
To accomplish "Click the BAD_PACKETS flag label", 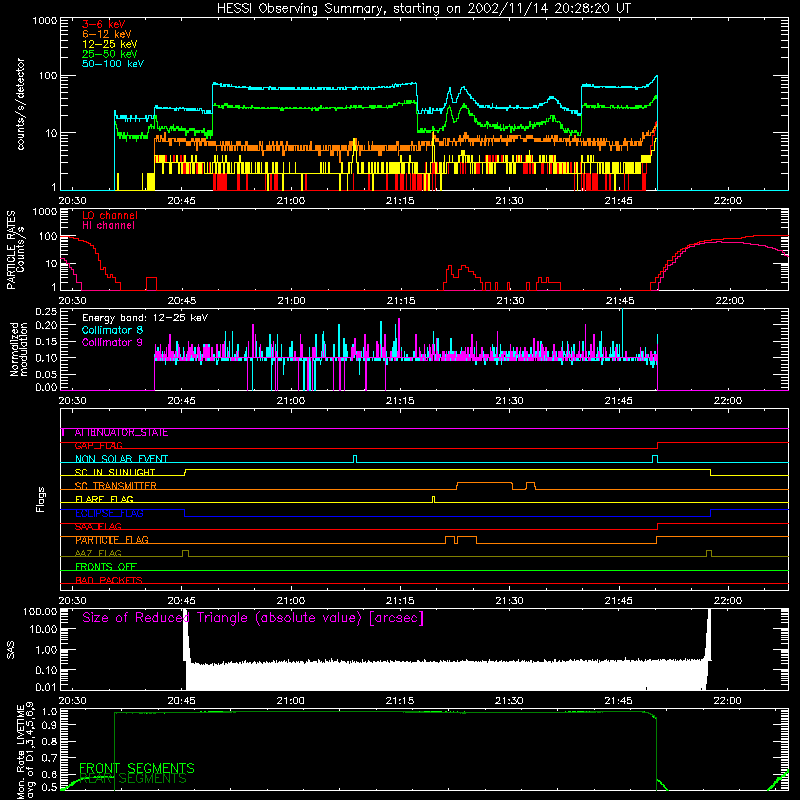I will [x=109, y=580].
